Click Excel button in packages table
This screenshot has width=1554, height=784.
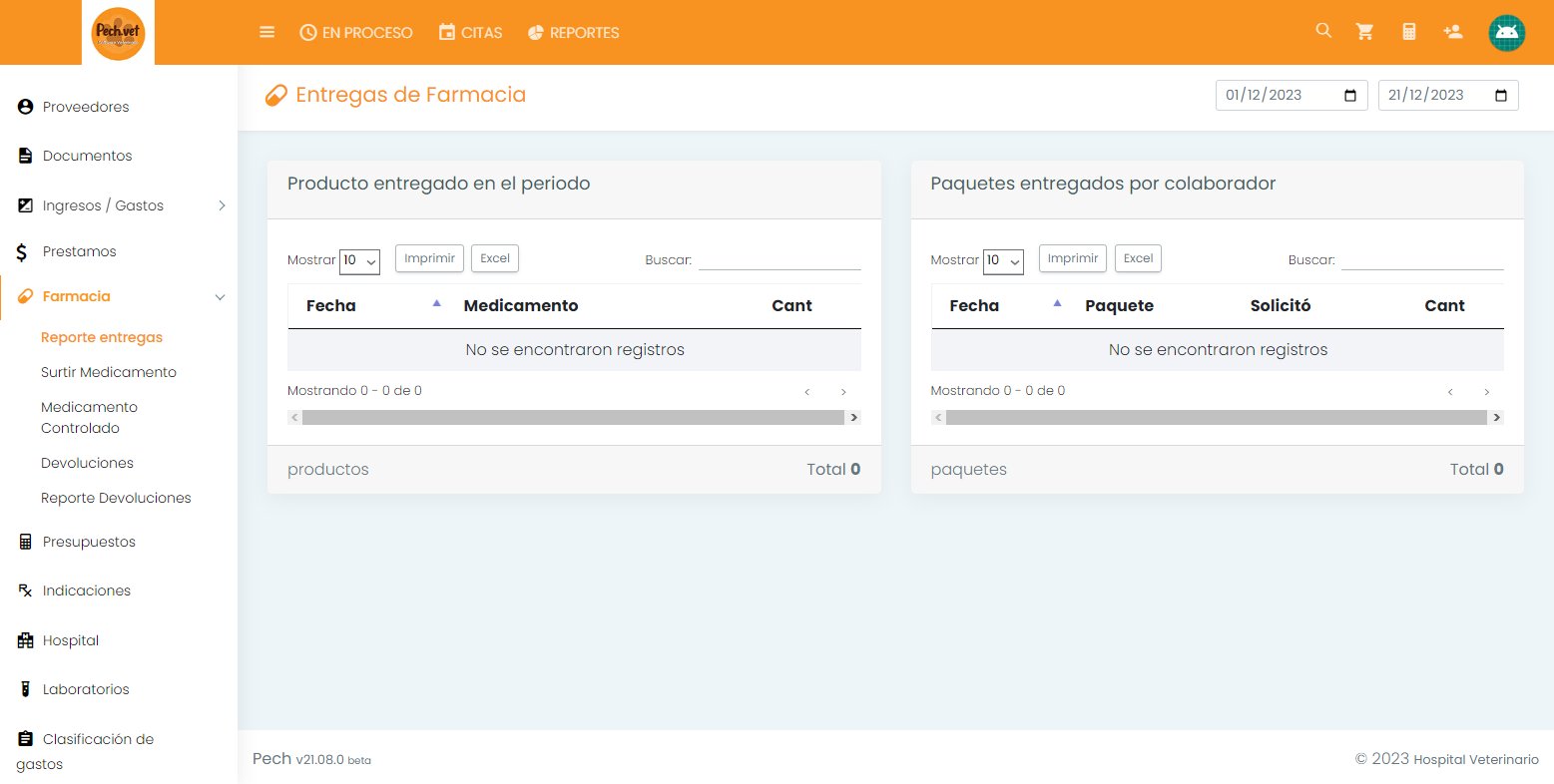pos(1138,258)
